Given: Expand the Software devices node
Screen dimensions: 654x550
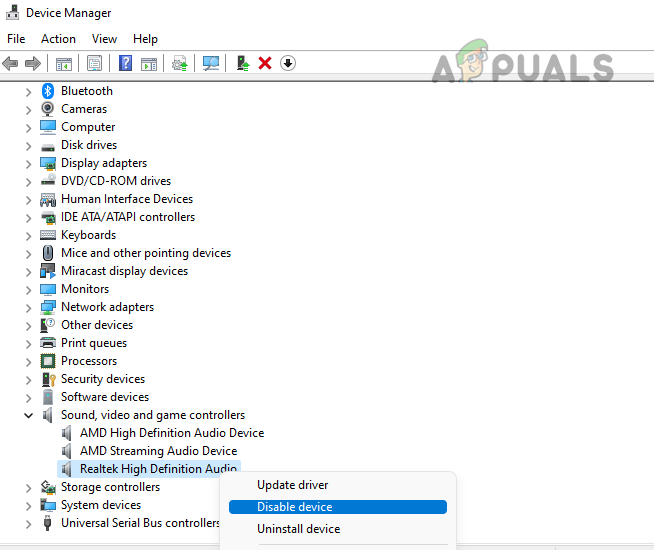Looking at the screenshot, I should (28, 398).
